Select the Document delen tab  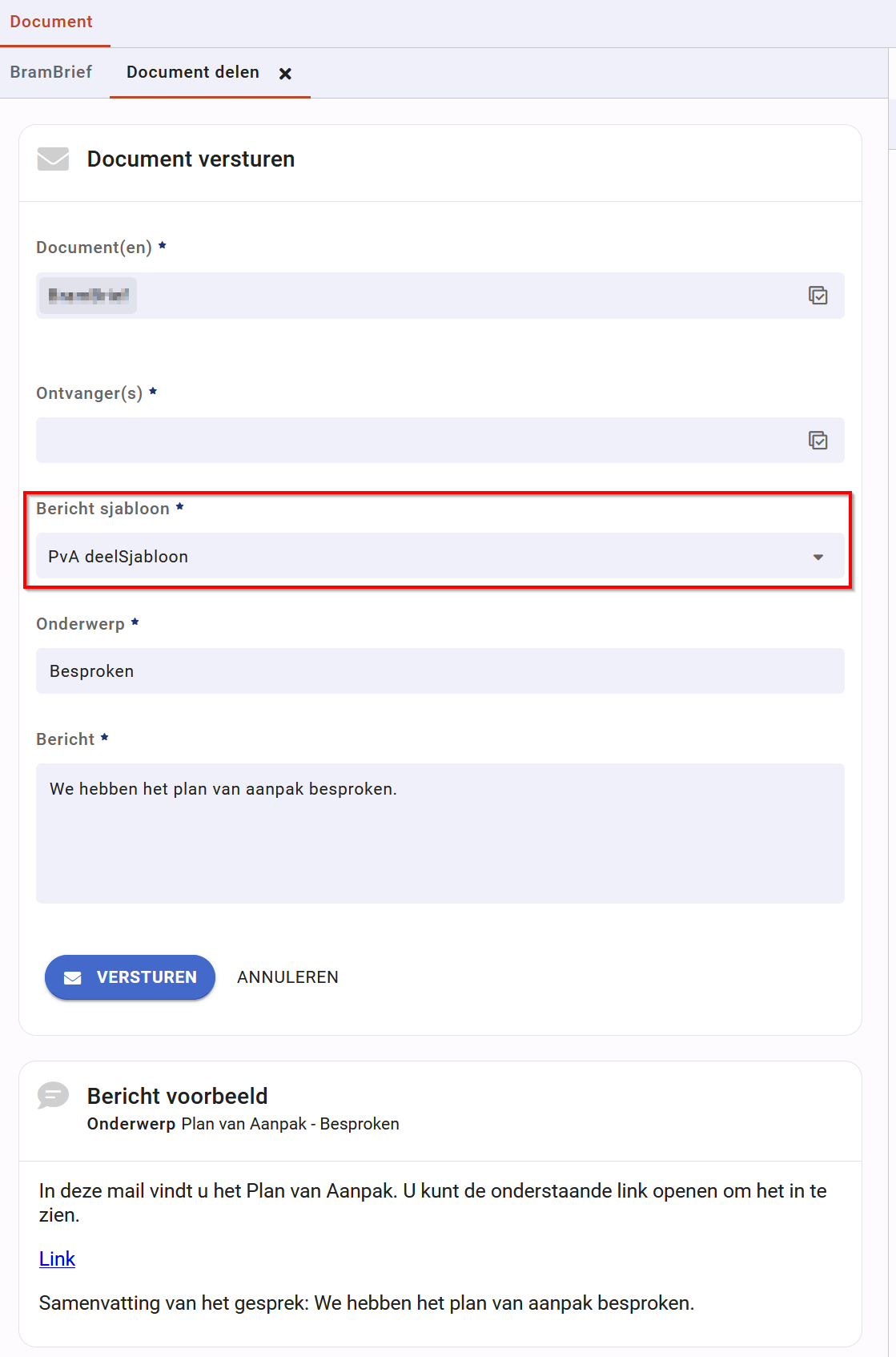[193, 72]
